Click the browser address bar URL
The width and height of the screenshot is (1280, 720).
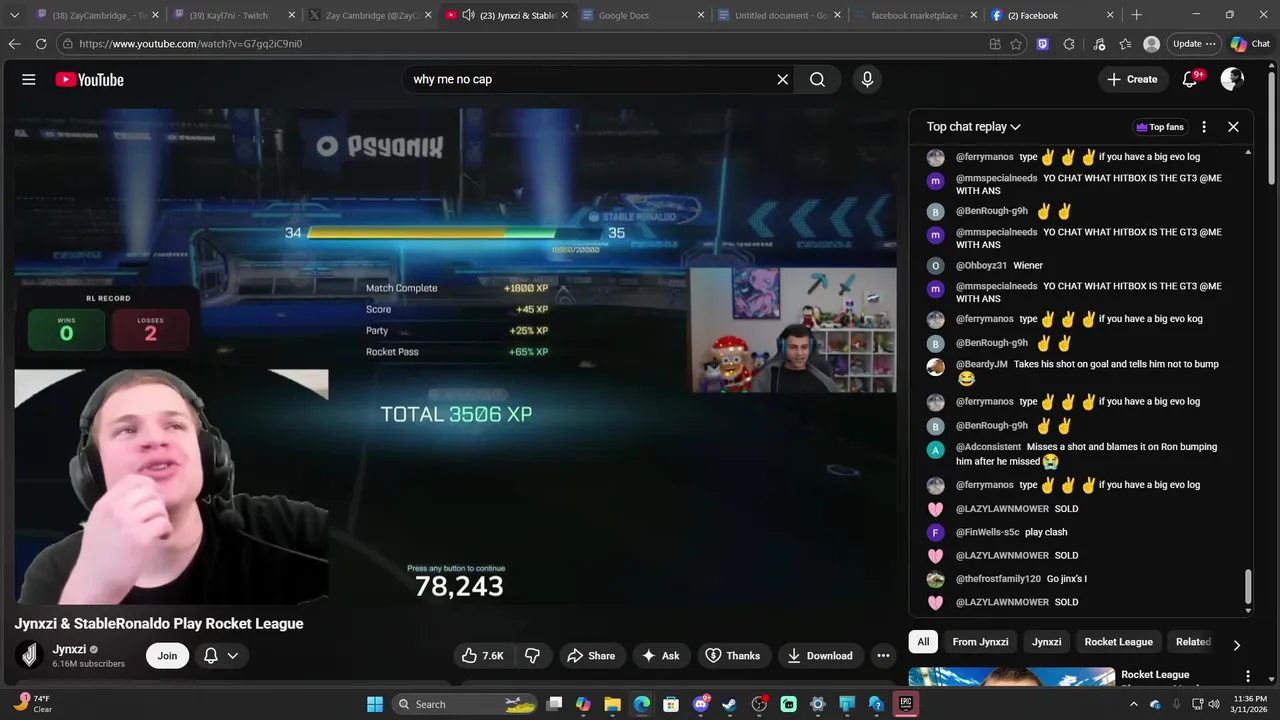[190, 44]
